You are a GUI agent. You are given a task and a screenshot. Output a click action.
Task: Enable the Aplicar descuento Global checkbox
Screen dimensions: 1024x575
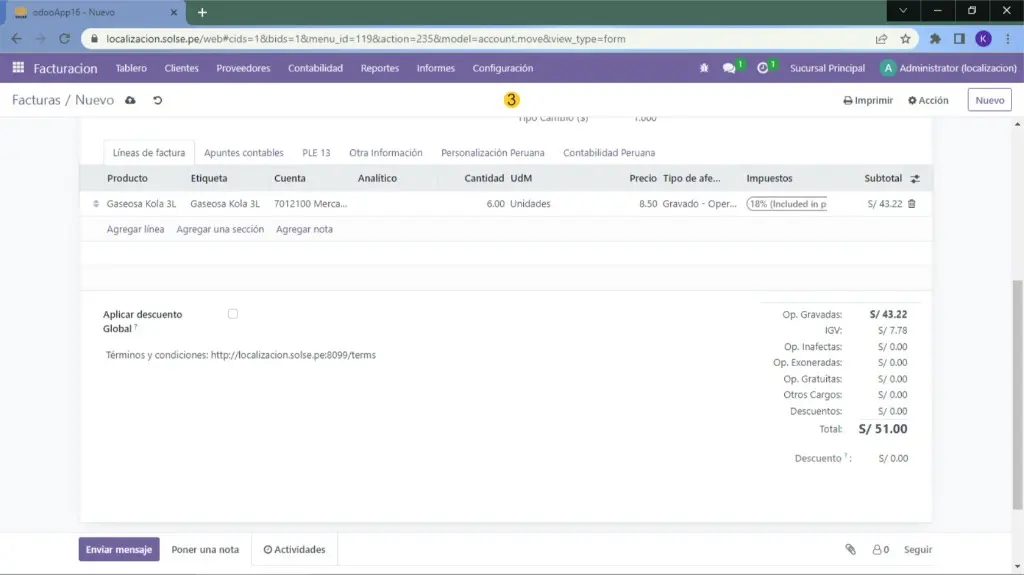pyautogui.click(x=233, y=314)
